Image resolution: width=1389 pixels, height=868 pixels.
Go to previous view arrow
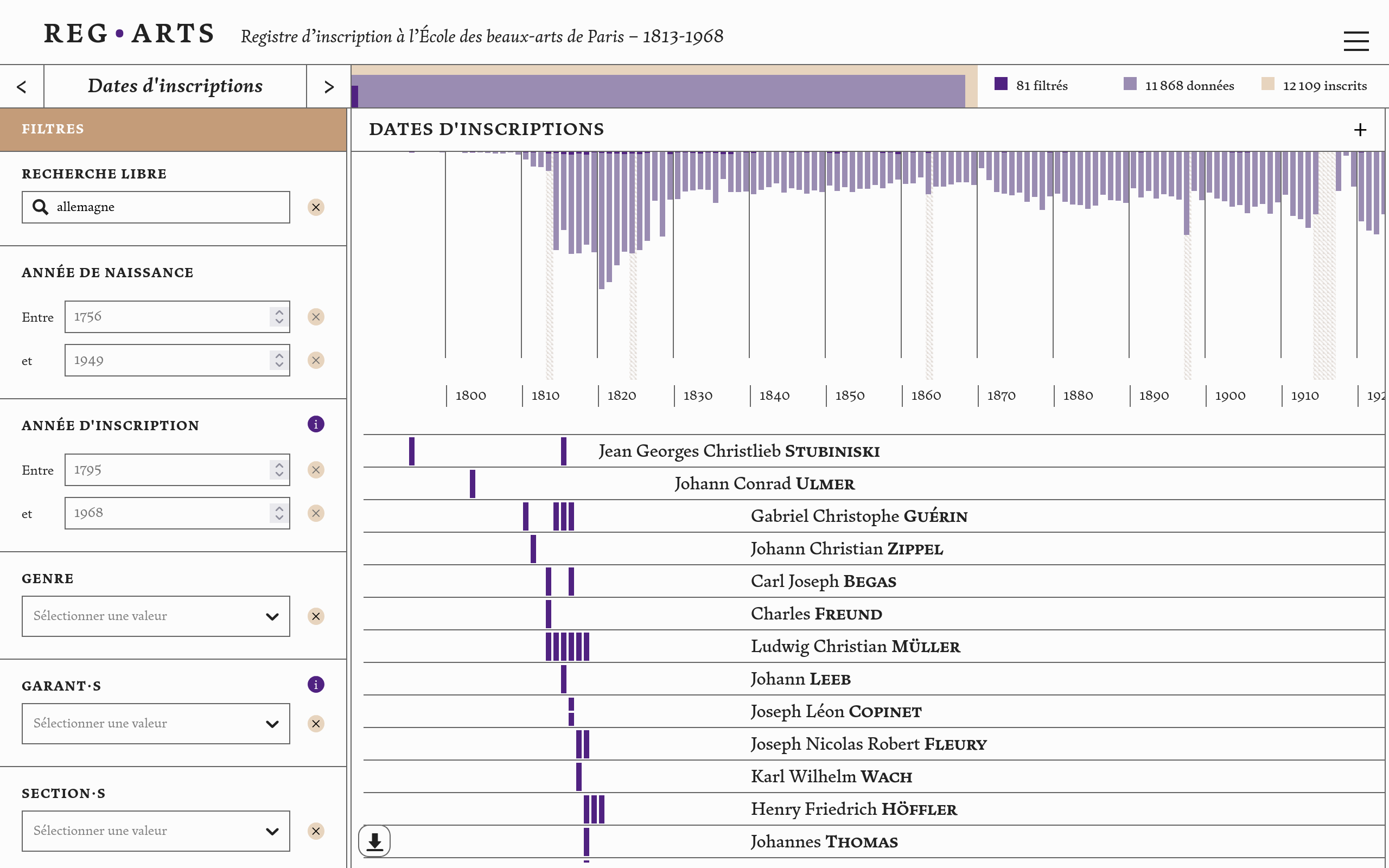pos(22,87)
